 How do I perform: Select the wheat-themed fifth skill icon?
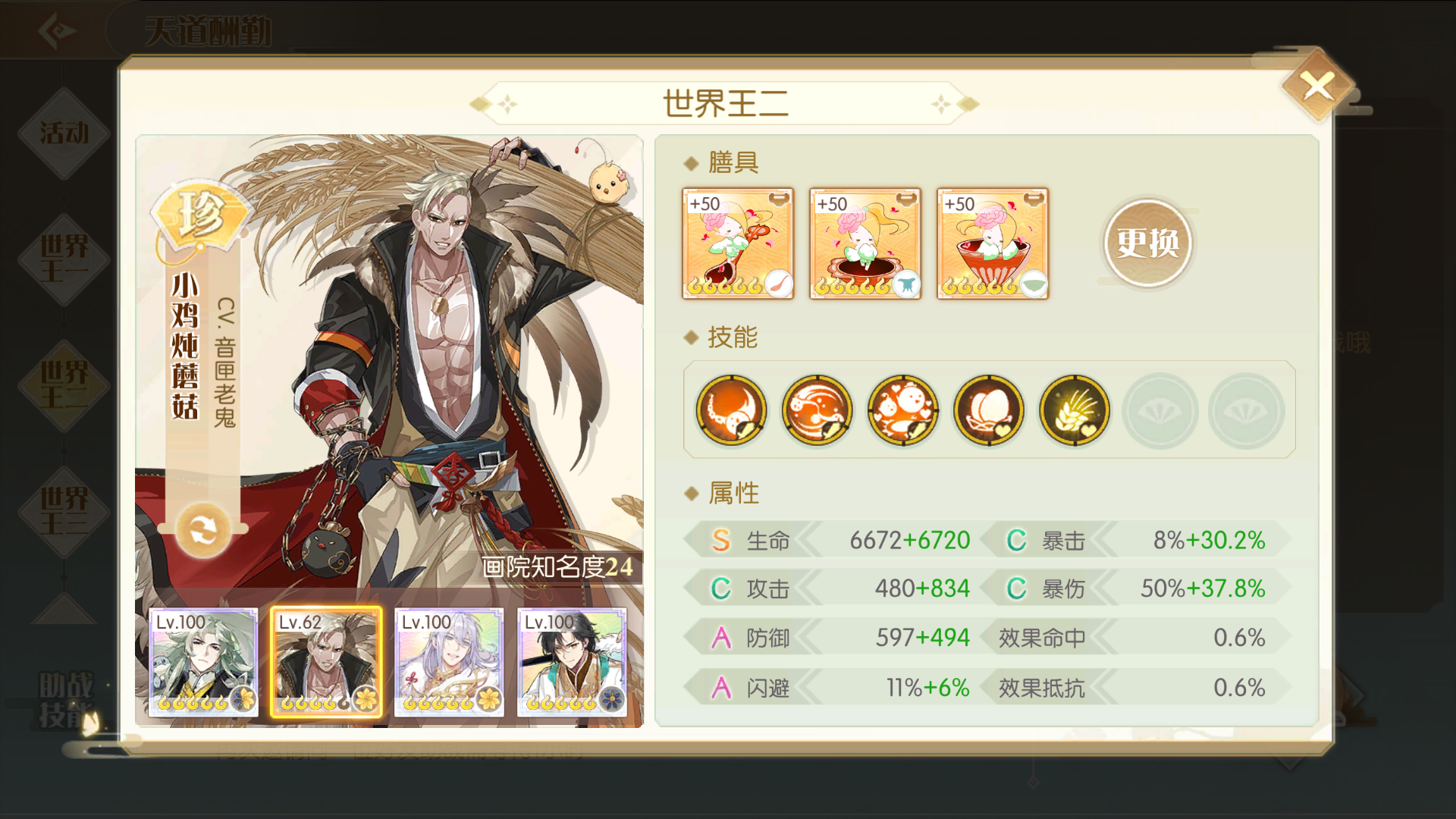1075,410
